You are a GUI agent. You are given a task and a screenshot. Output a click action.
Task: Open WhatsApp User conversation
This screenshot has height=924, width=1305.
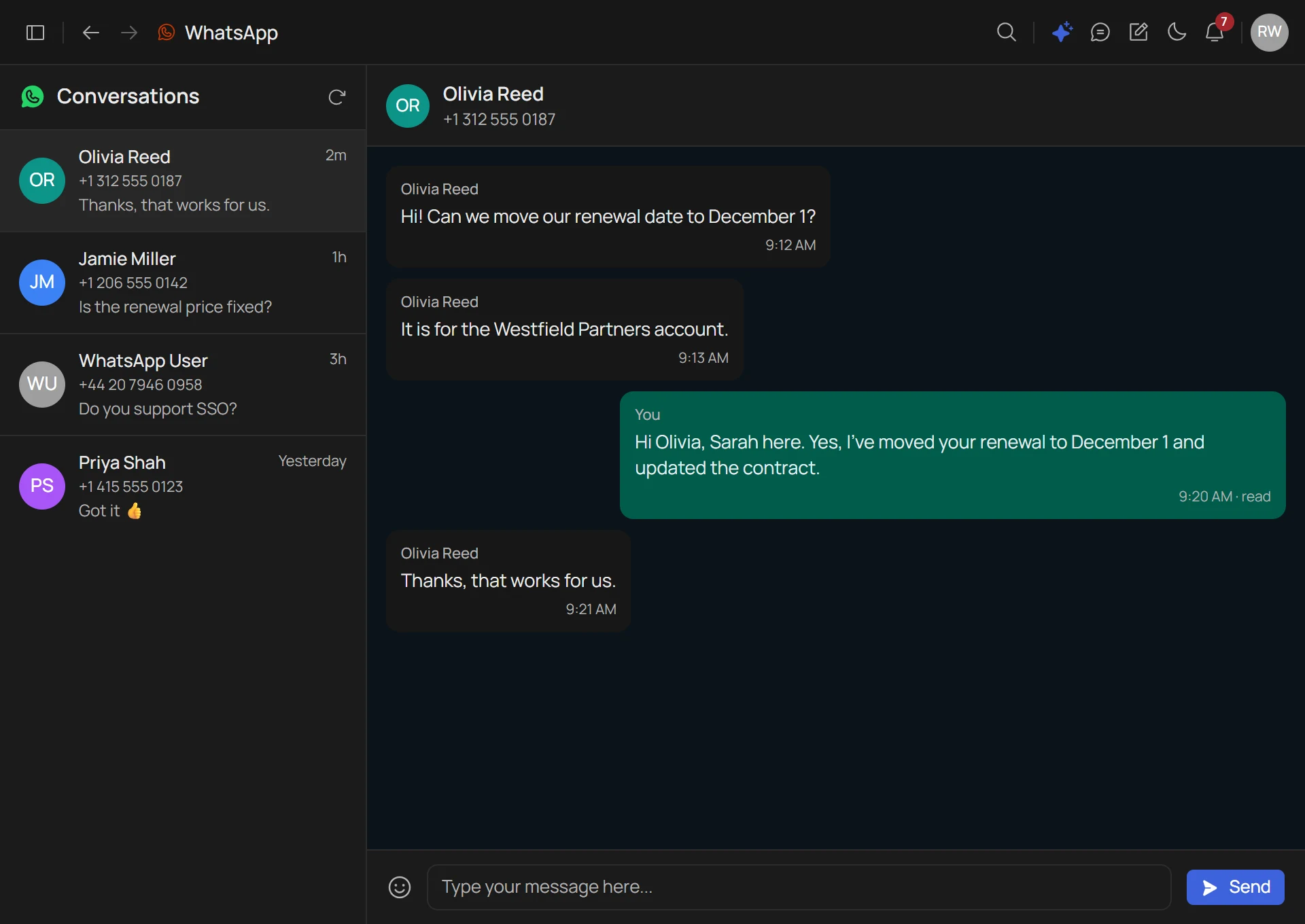point(183,385)
